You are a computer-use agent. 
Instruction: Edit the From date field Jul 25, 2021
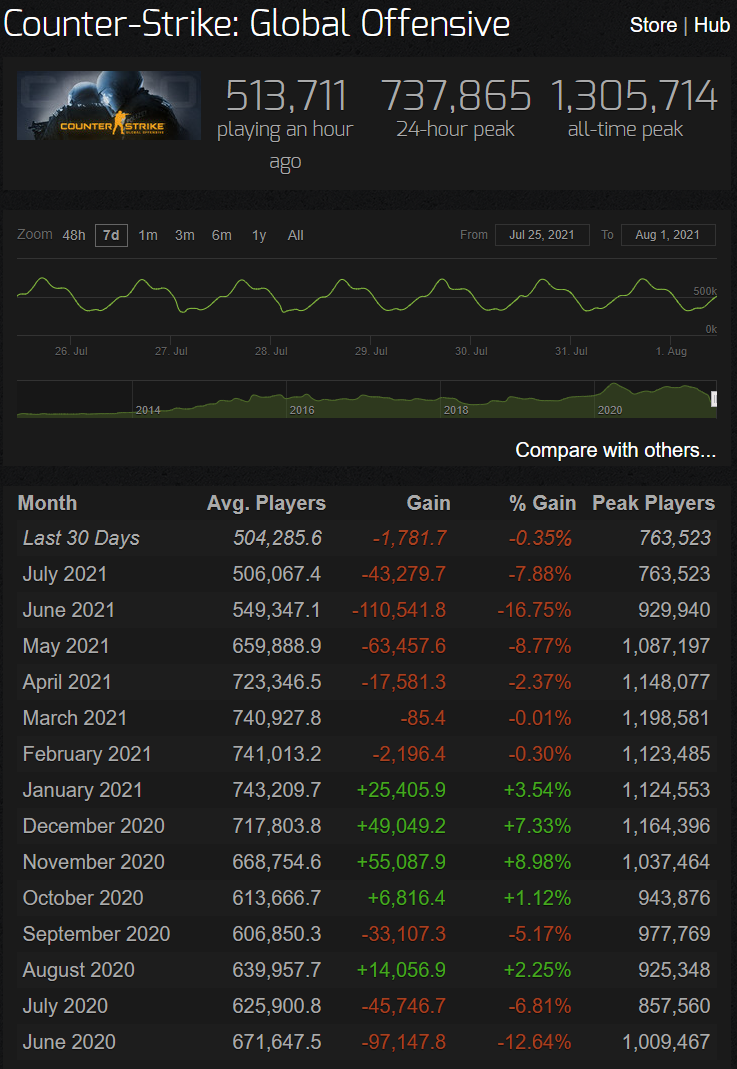coord(542,235)
